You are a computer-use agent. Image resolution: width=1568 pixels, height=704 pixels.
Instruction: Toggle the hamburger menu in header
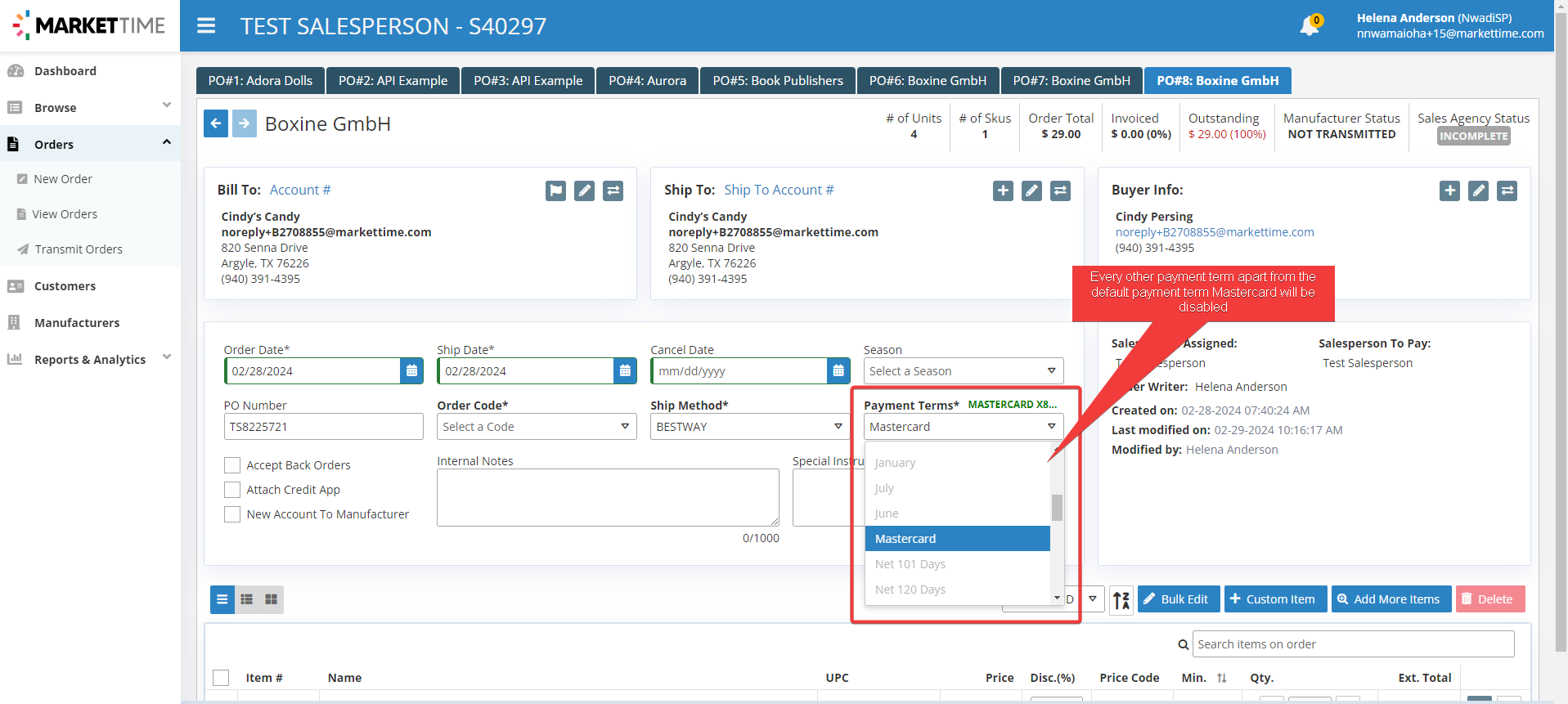[x=206, y=26]
